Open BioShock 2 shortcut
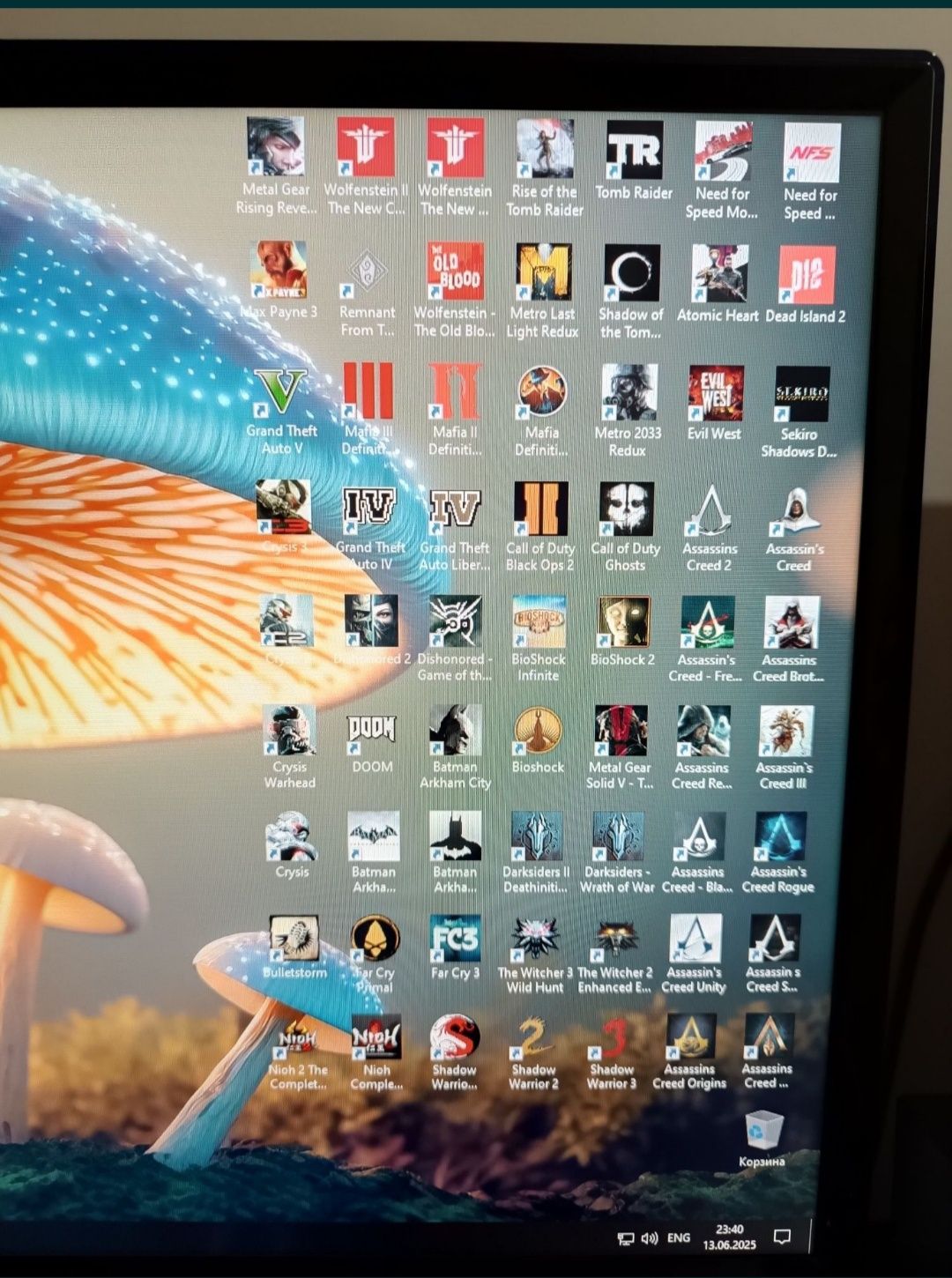This screenshot has height=1278, width=952. (x=623, y=622)
